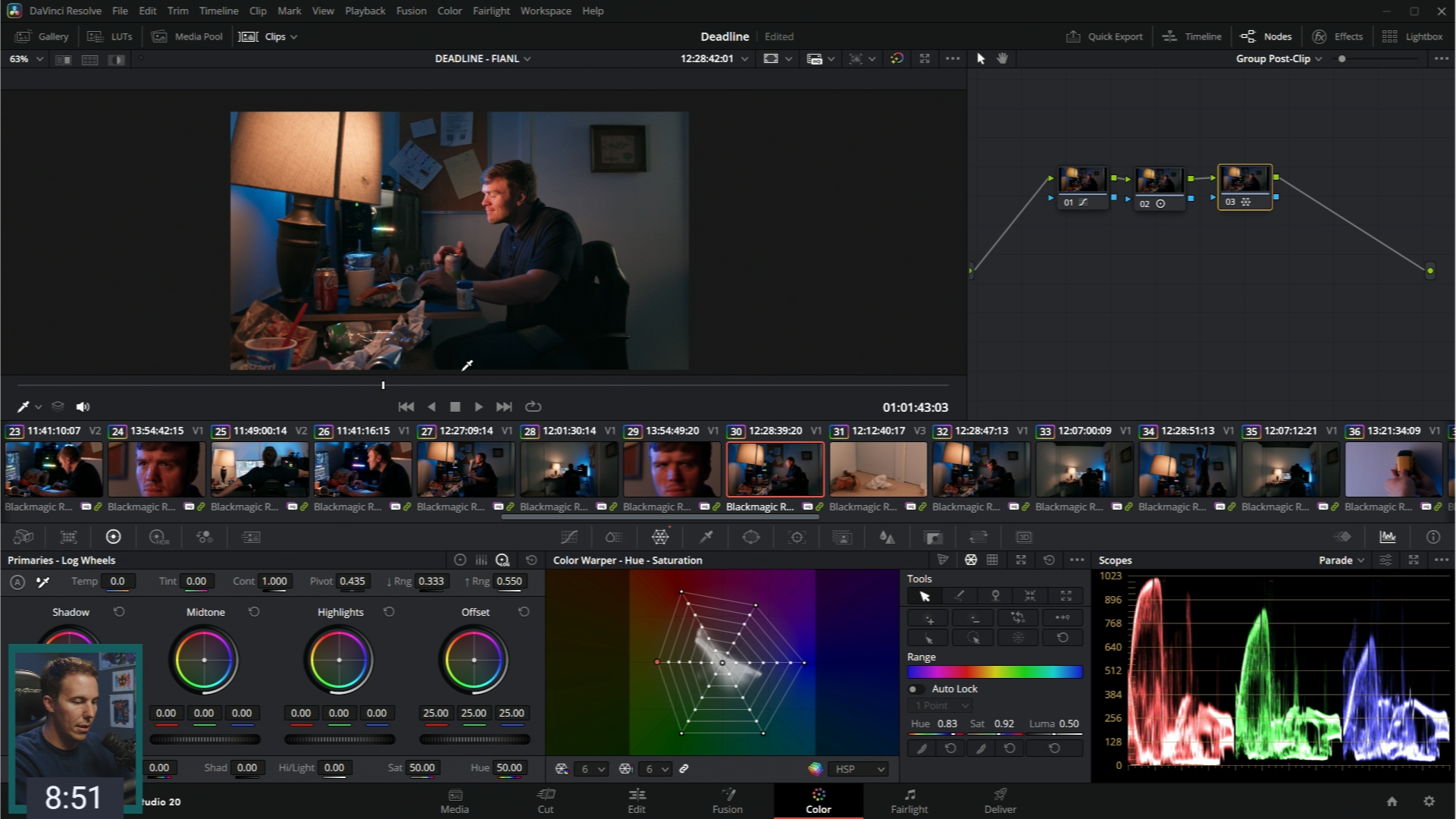Viewport: 1456px width, 819px height.
Task: Toggle the Auto Lock switch
Action: click(916, 689)
